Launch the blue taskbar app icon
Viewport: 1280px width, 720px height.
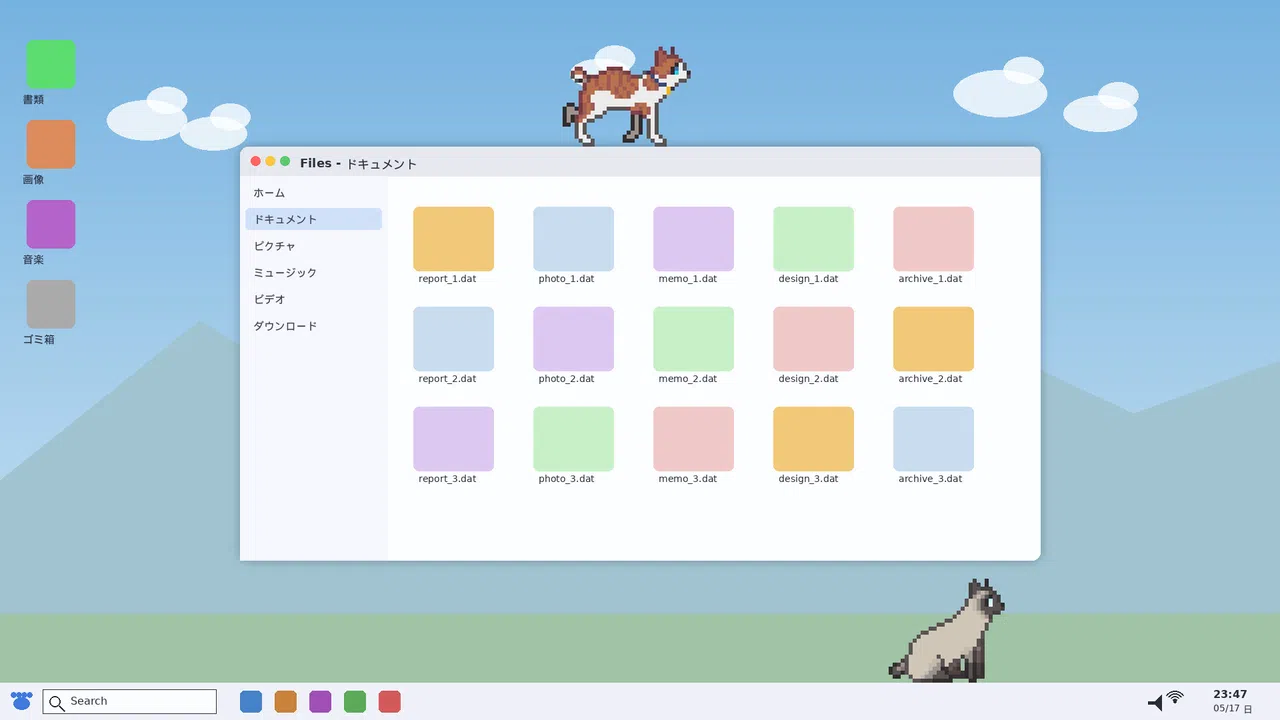point(251,702)
